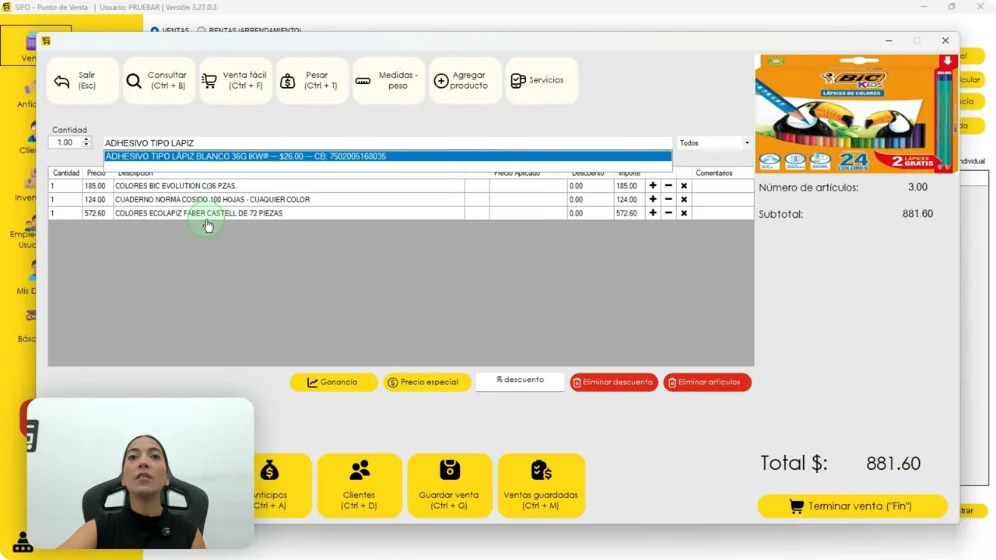Open Clientes people icon button
The width and height of the screenshot is (996, 560).
pos(360,485)
